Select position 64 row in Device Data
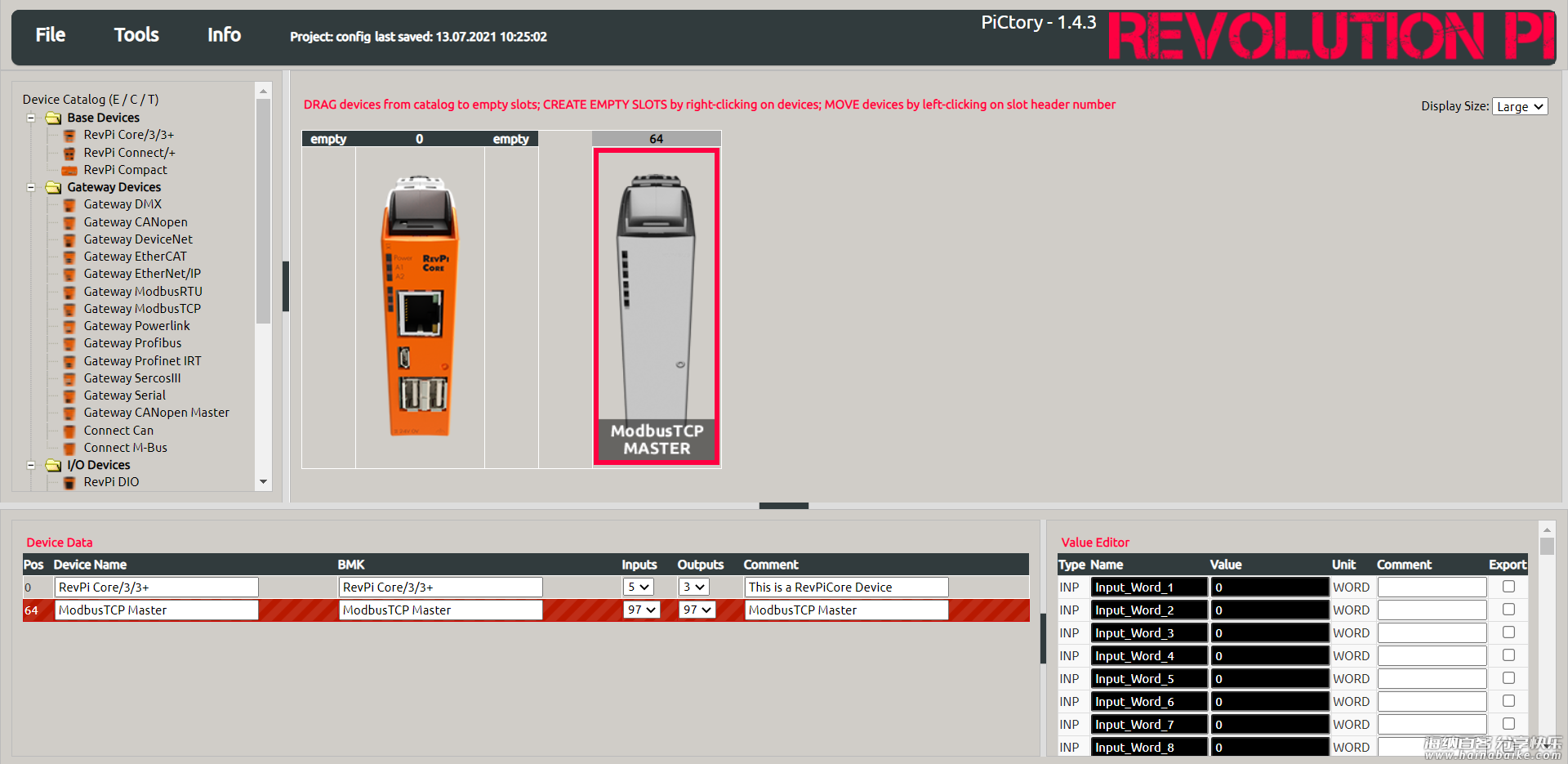The height and width of the screenshot is (764, 1568). (526, 610)
